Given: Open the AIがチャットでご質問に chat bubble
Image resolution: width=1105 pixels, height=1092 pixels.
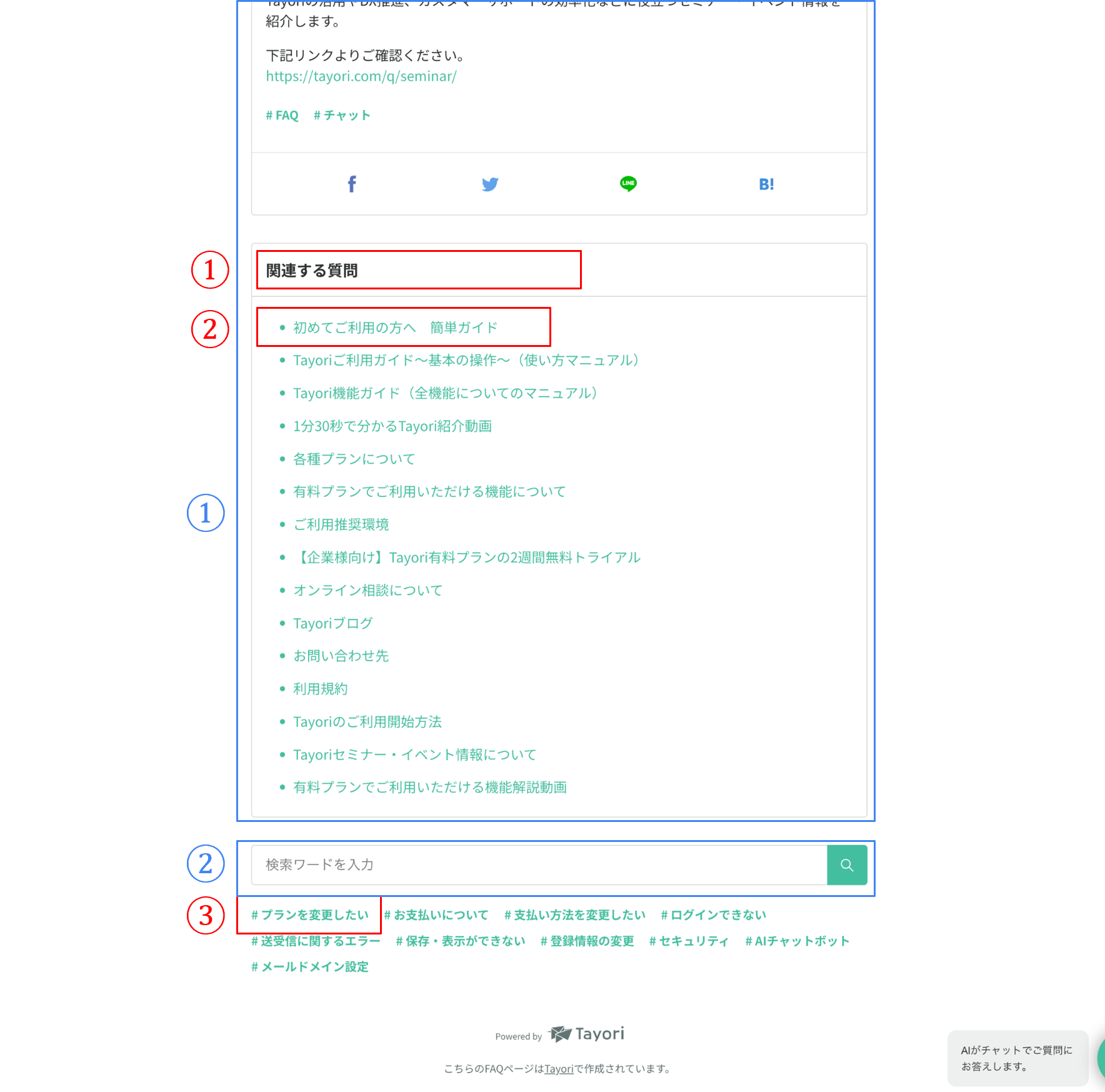Looking at the screenshot, I should coord(1017,1058).
